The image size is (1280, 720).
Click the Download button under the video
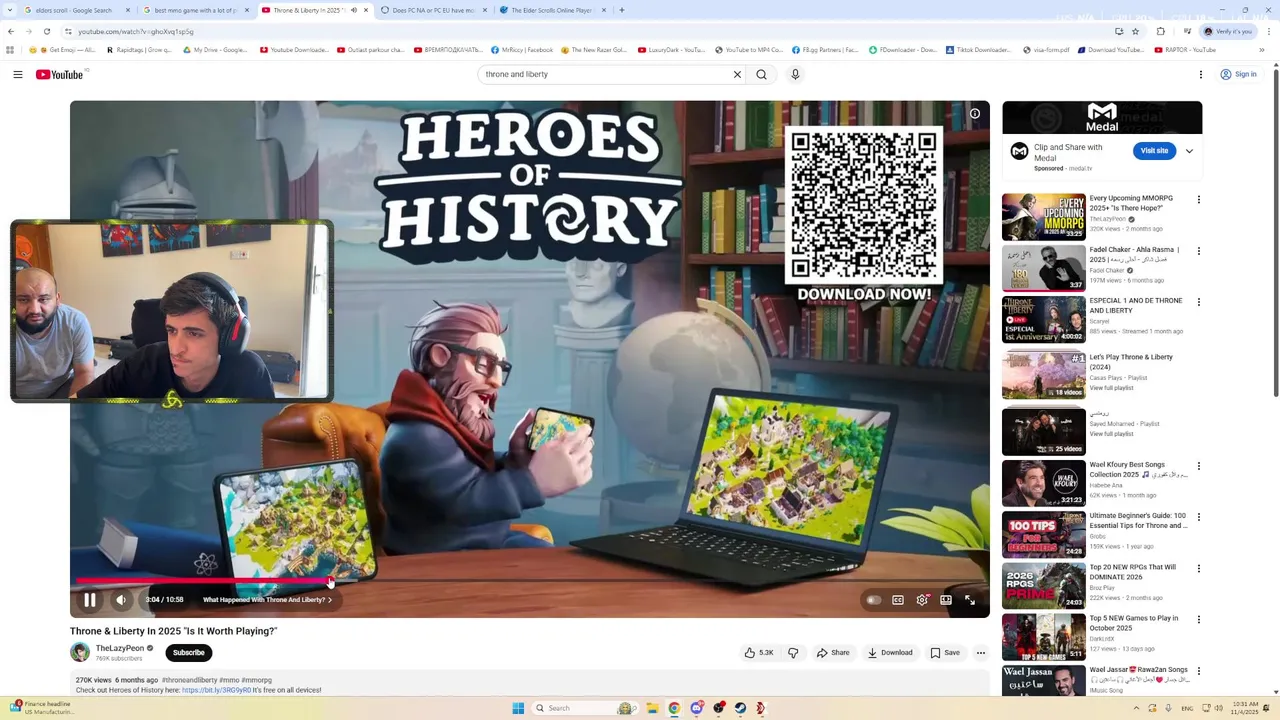[x=890, y=653]
